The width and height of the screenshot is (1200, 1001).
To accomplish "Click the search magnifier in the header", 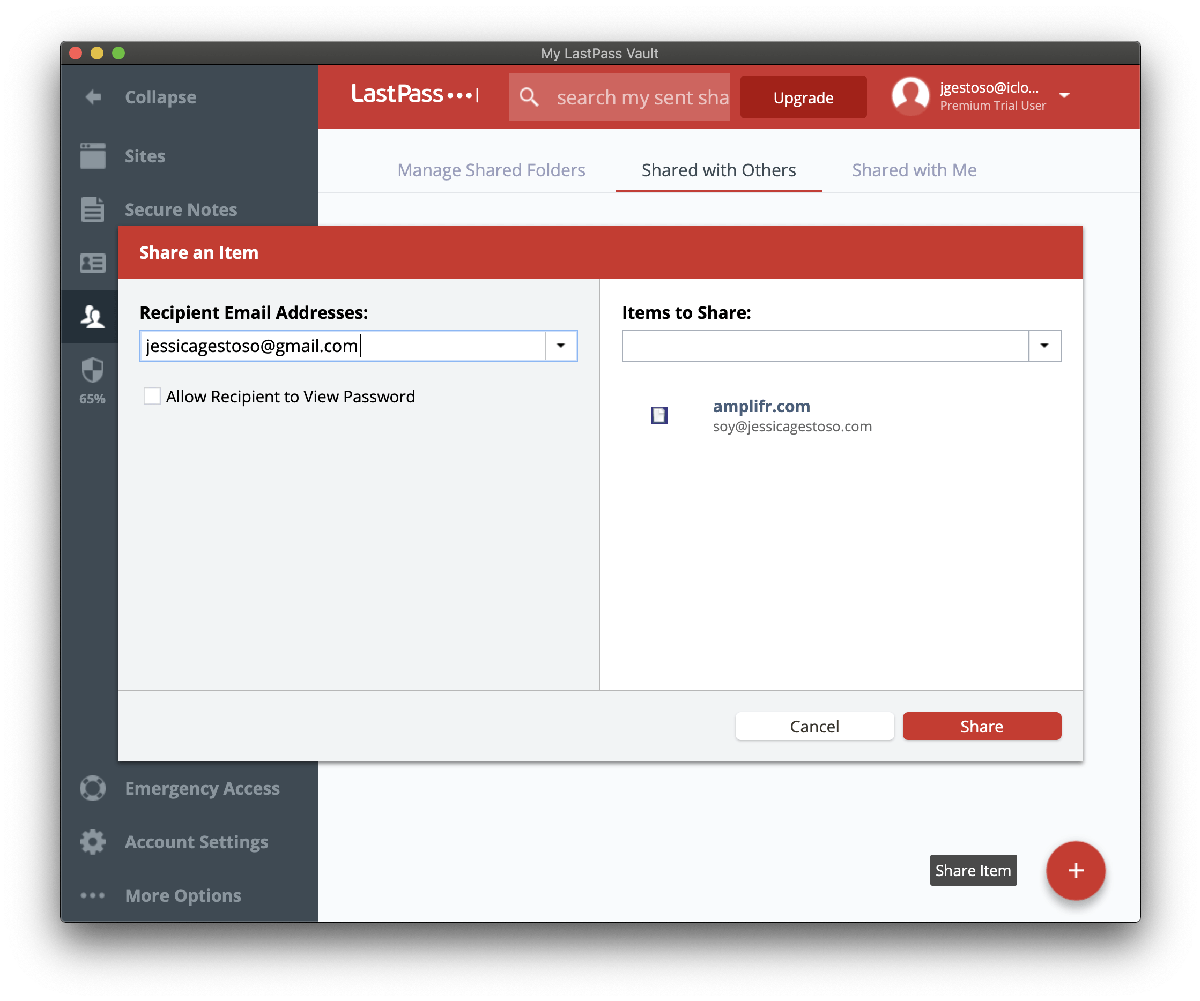I will 529,96.
